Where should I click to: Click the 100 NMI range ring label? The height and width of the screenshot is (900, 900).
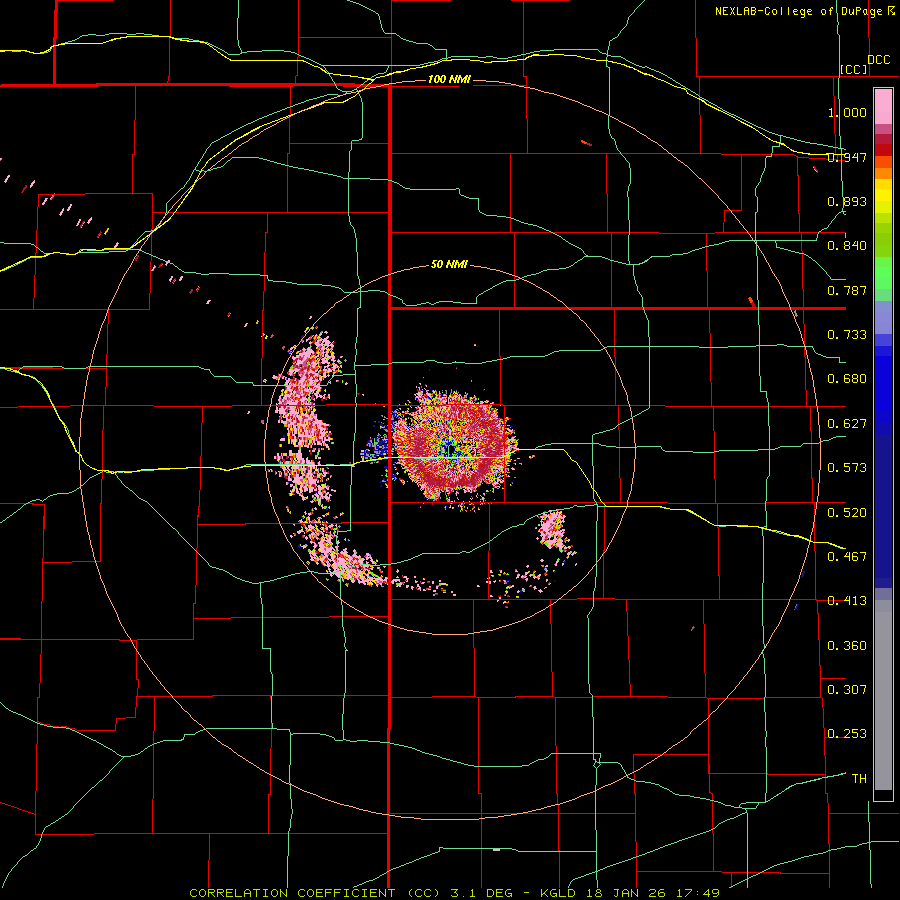[449, 79]
